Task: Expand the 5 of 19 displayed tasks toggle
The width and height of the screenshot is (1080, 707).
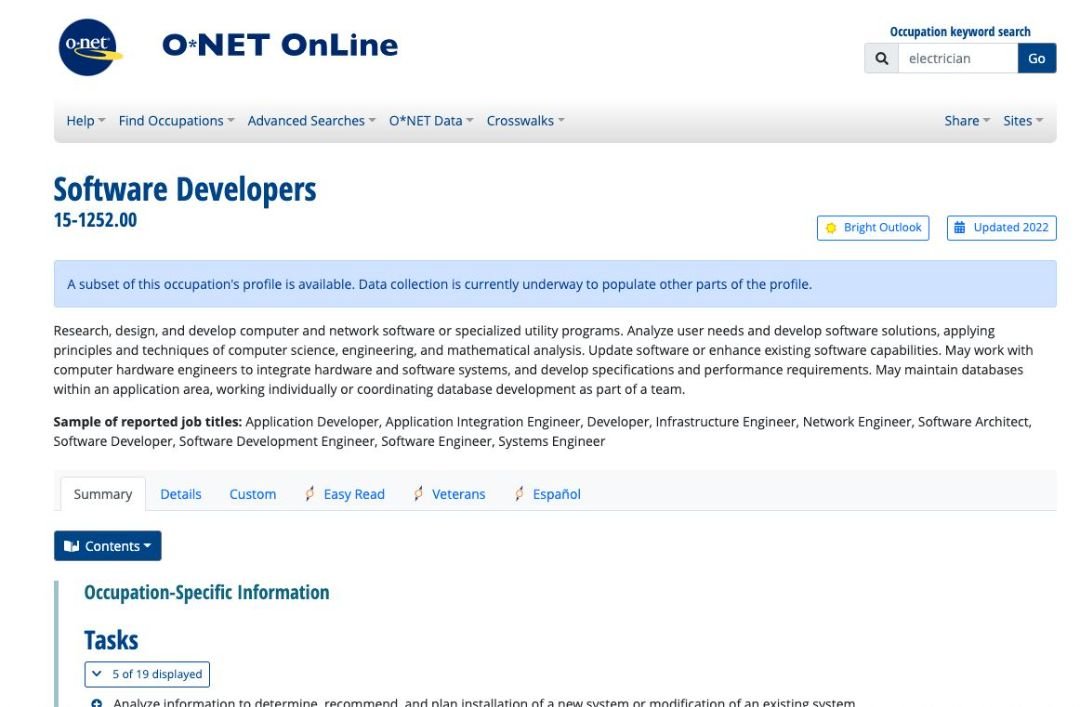Action: 147,674
